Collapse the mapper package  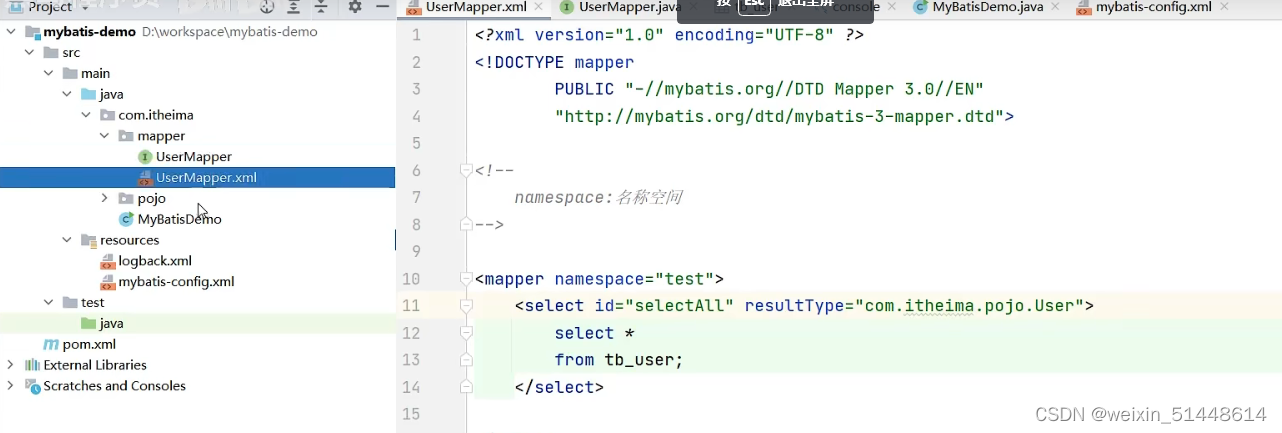(x=104, y=135)
